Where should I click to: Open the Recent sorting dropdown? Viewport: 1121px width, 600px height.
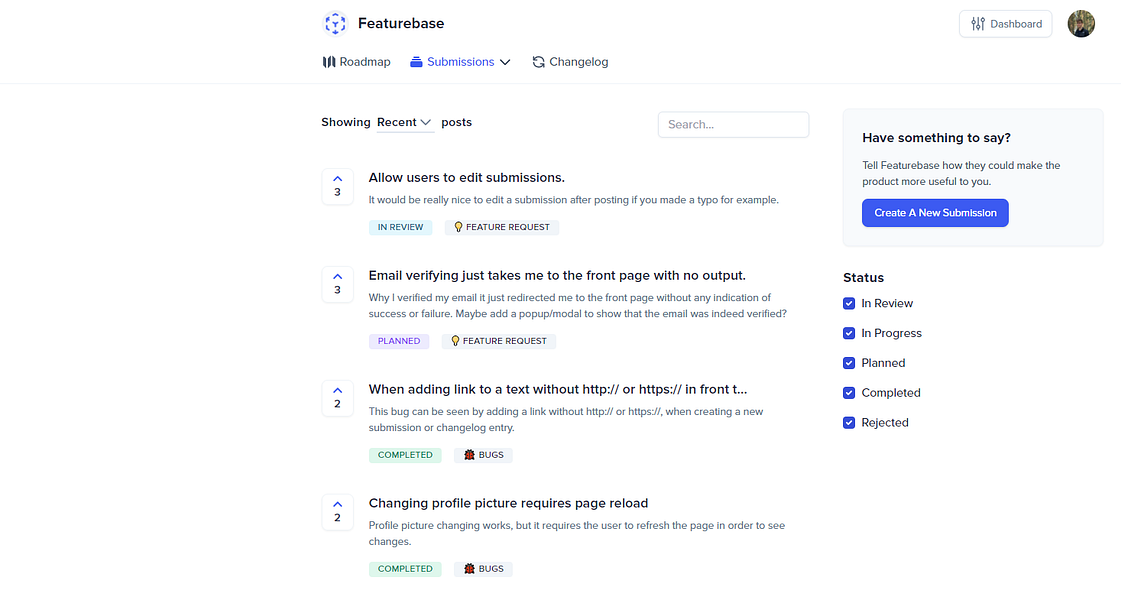pyautogui.click(x=402, y=122)
